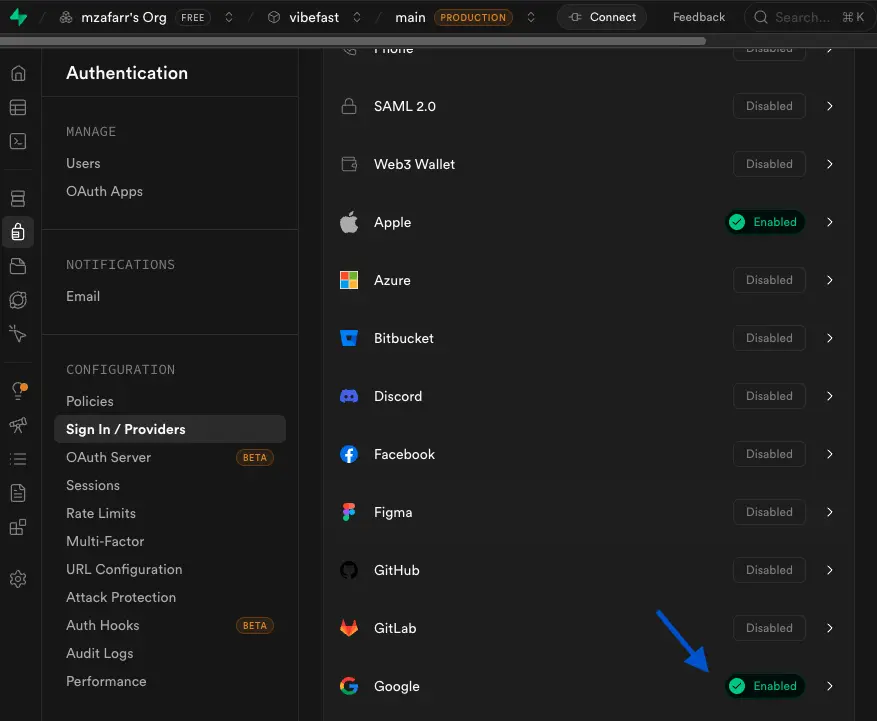The height and width of the screenshot is (721, 877).
Task: Select Rate Limits in the configuration menu
Action: [x=101, y=513]
